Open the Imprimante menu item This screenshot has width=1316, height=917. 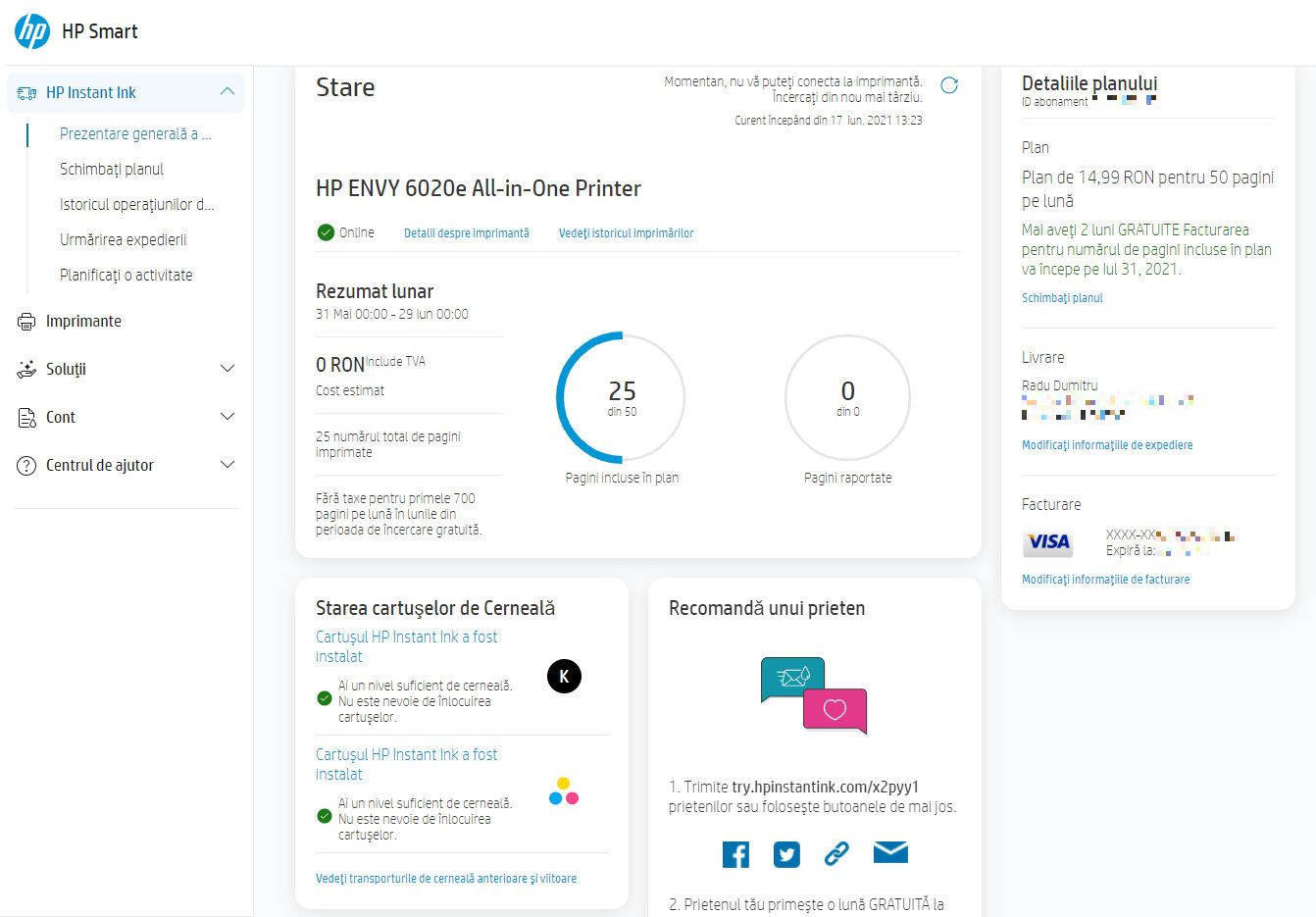coord(83,322)
